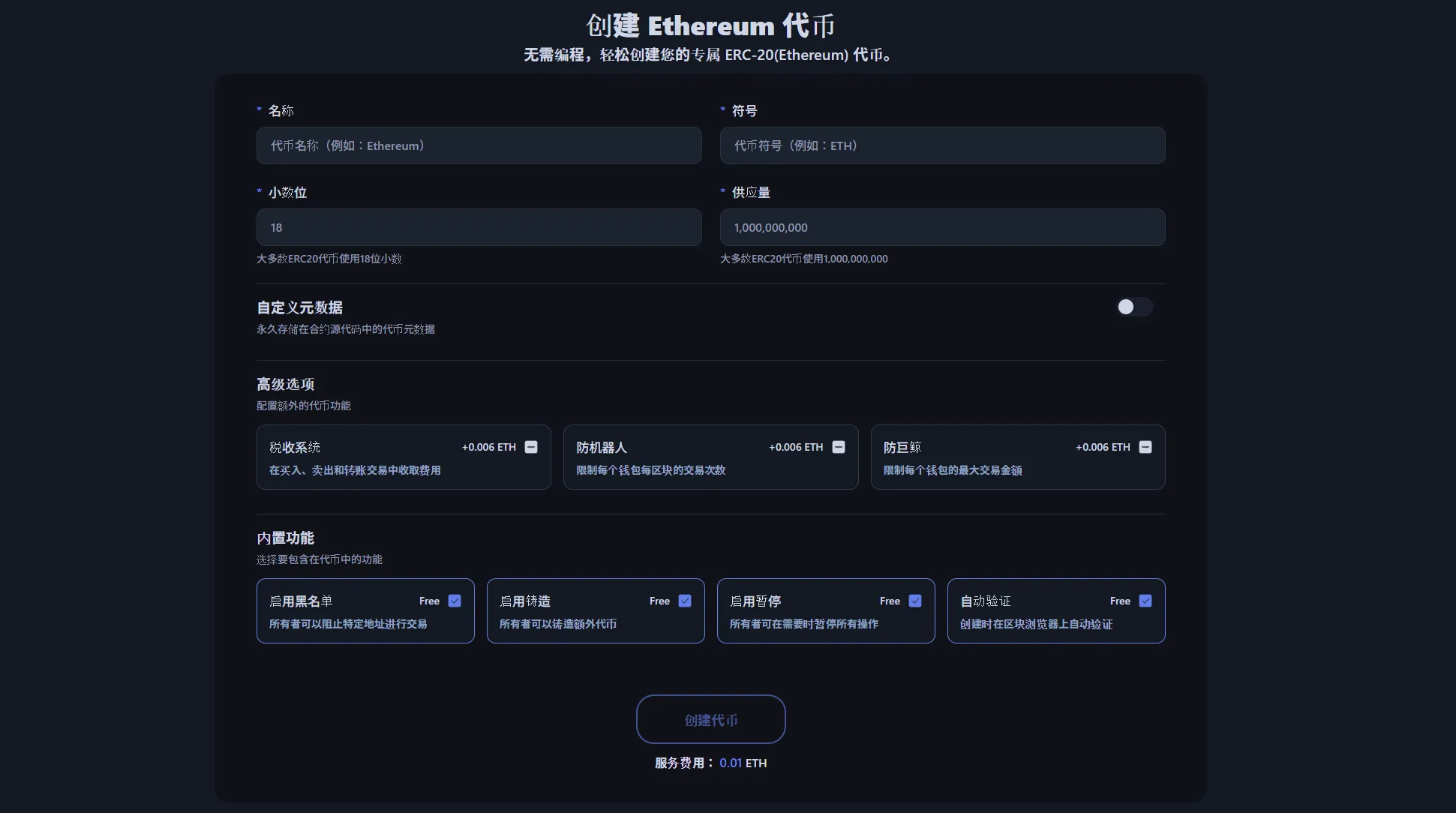Click the 创建代币 button
This screenshot has height=813, width=1456.
[710, 718]
